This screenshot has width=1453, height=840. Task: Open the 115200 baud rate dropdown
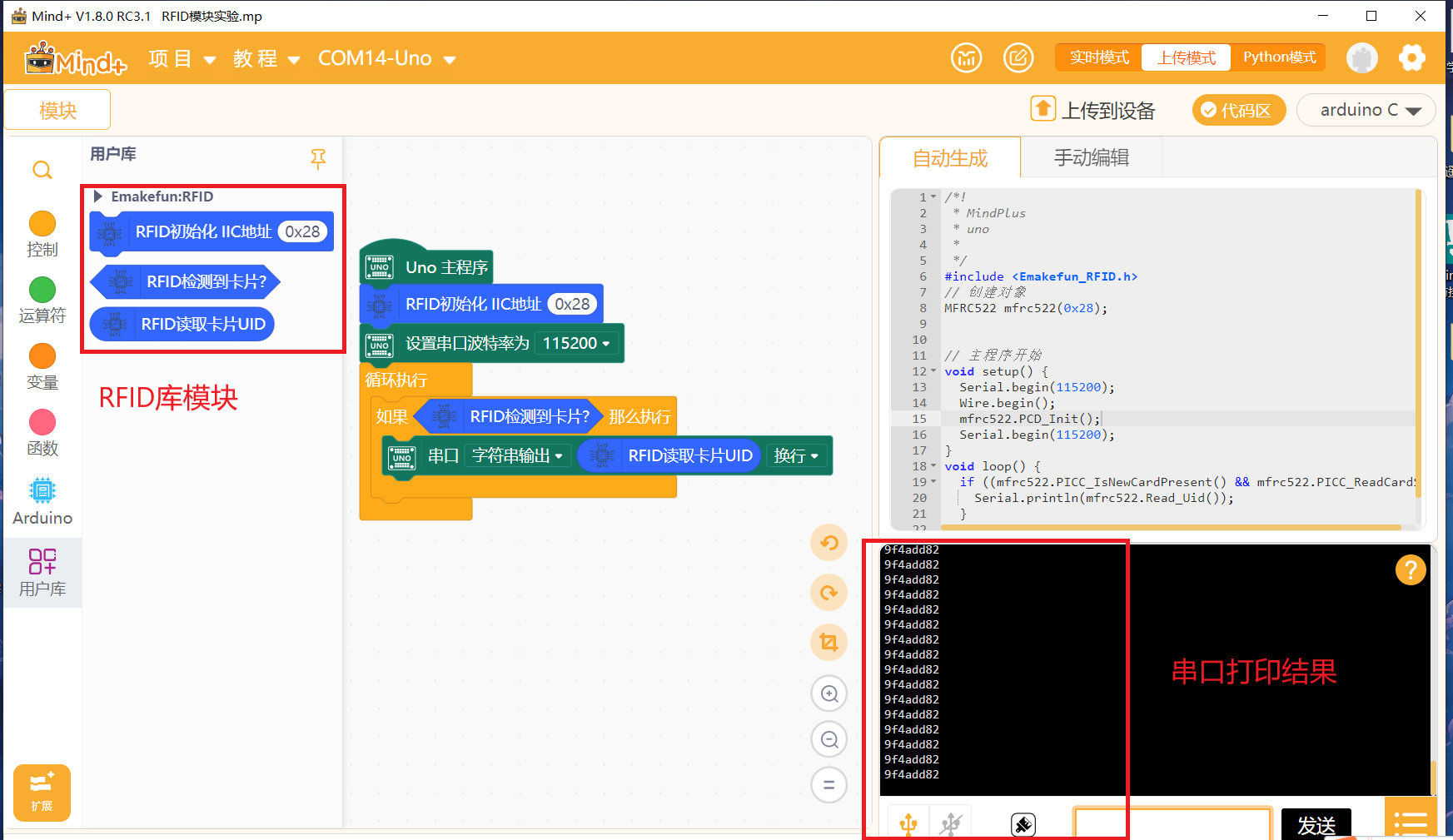click(x=576, y=343)
